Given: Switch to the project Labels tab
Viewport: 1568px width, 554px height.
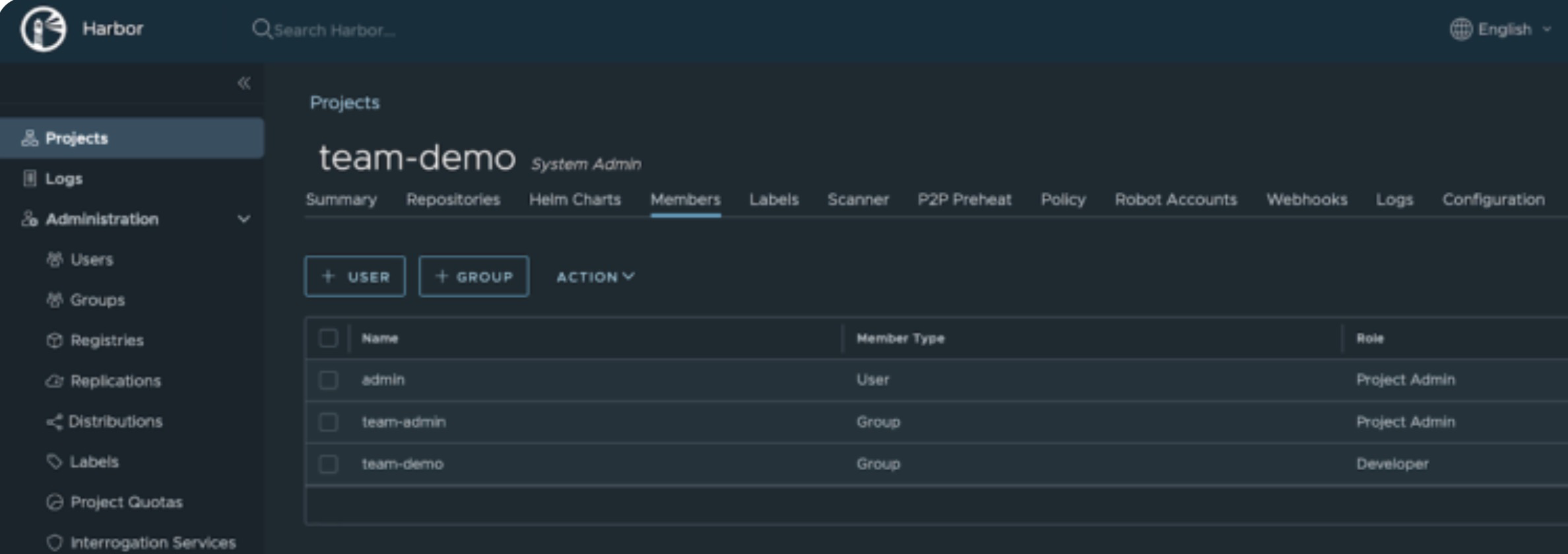Looking at the screenshot, I should [x=774, y=199].
